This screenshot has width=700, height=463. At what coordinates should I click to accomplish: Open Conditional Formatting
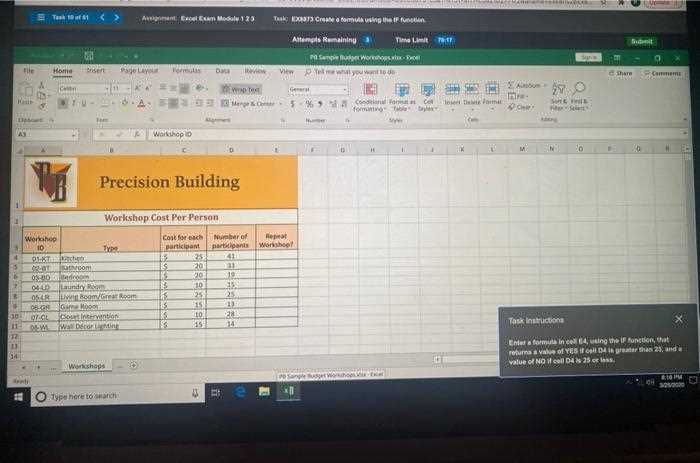pyautogui.click(x=370, y=97)
